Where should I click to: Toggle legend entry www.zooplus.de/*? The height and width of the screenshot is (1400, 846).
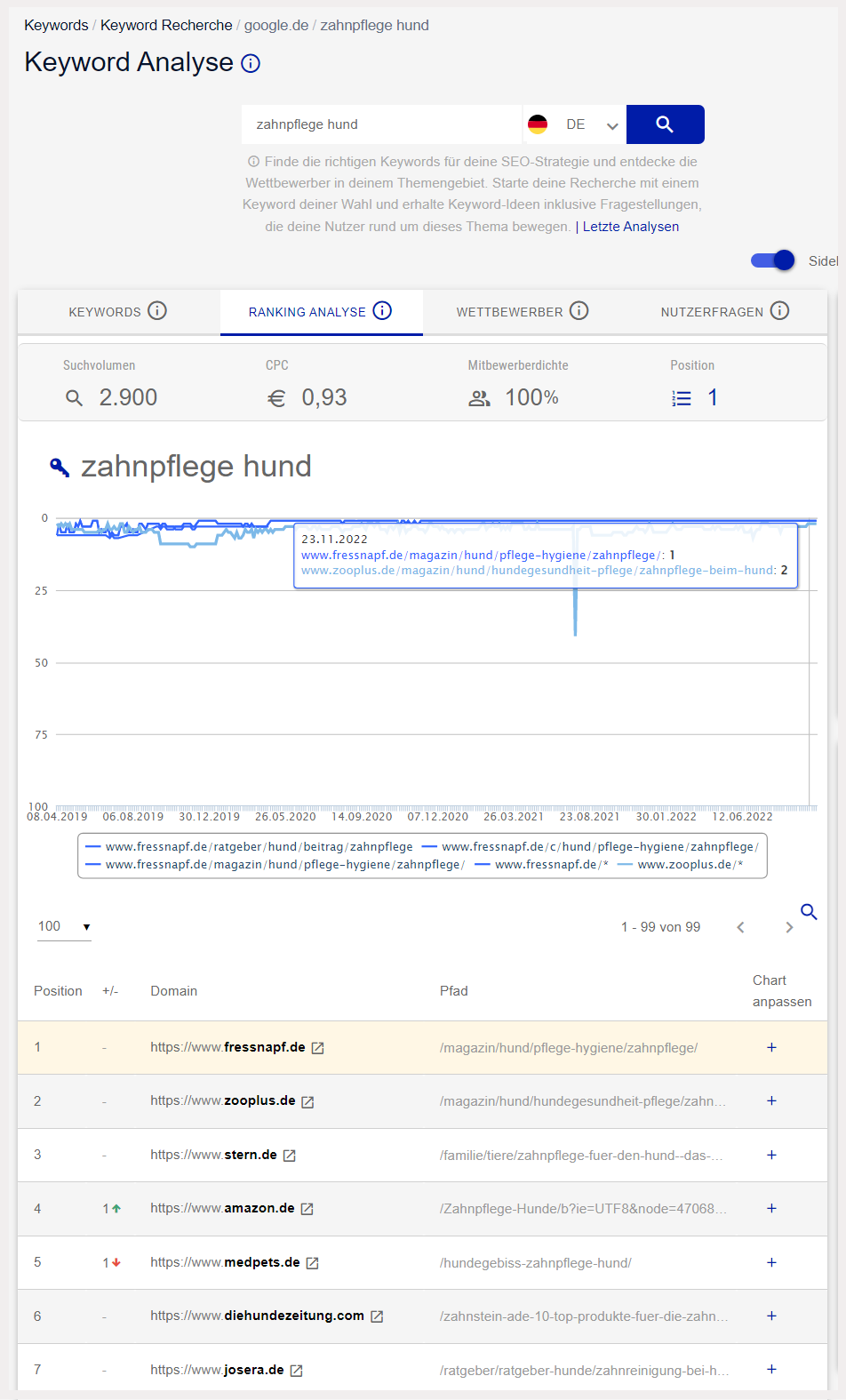coord(681,865)
